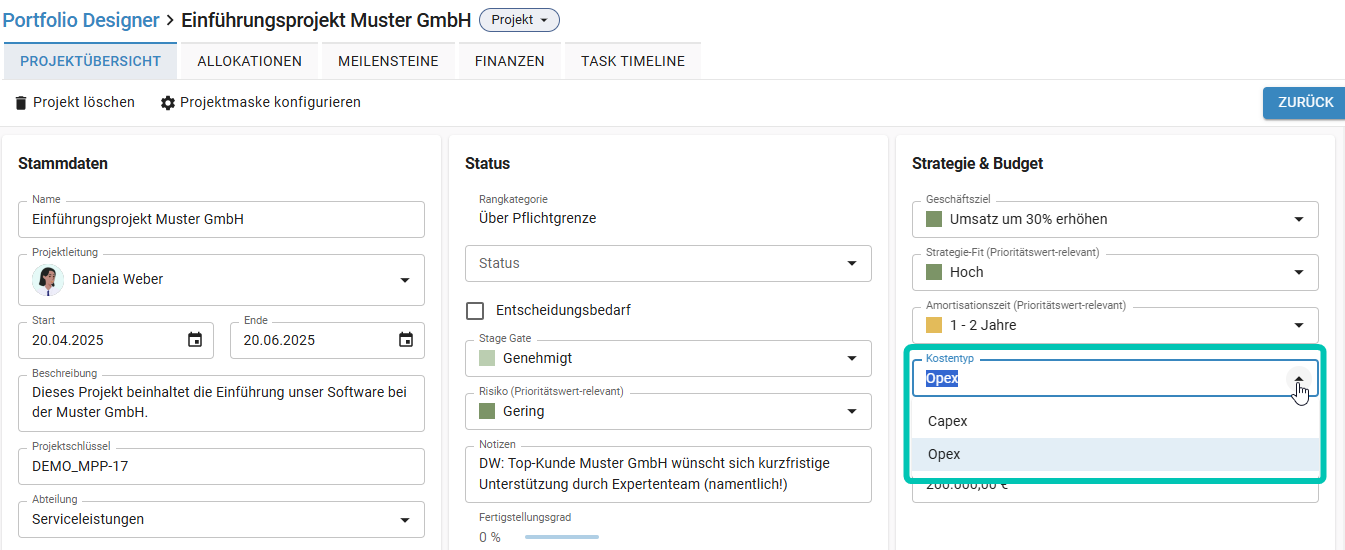1345x550 pixels.
Task: Open the Finanzen tab
Action: pos(510,61)
